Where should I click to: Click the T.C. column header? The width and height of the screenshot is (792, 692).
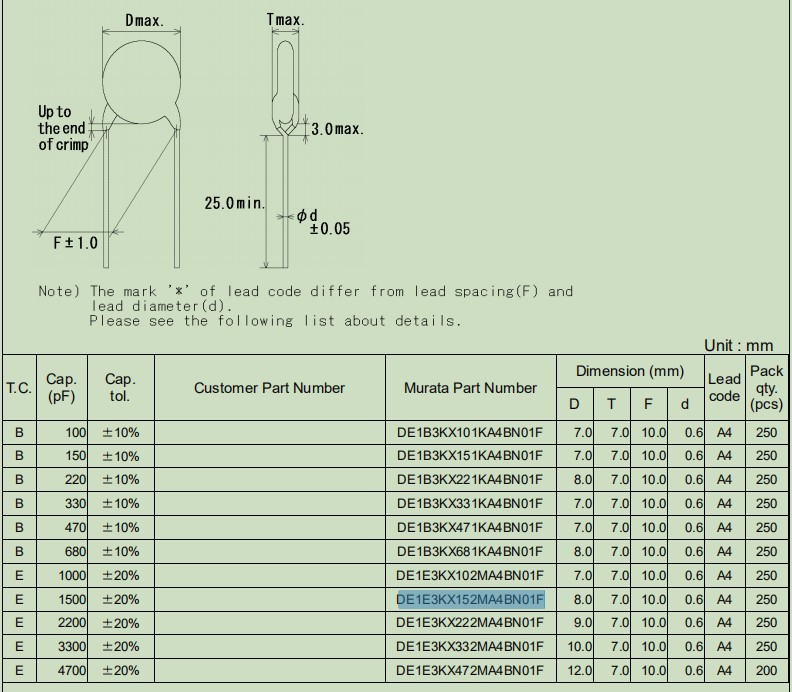[x=19, y=388]
